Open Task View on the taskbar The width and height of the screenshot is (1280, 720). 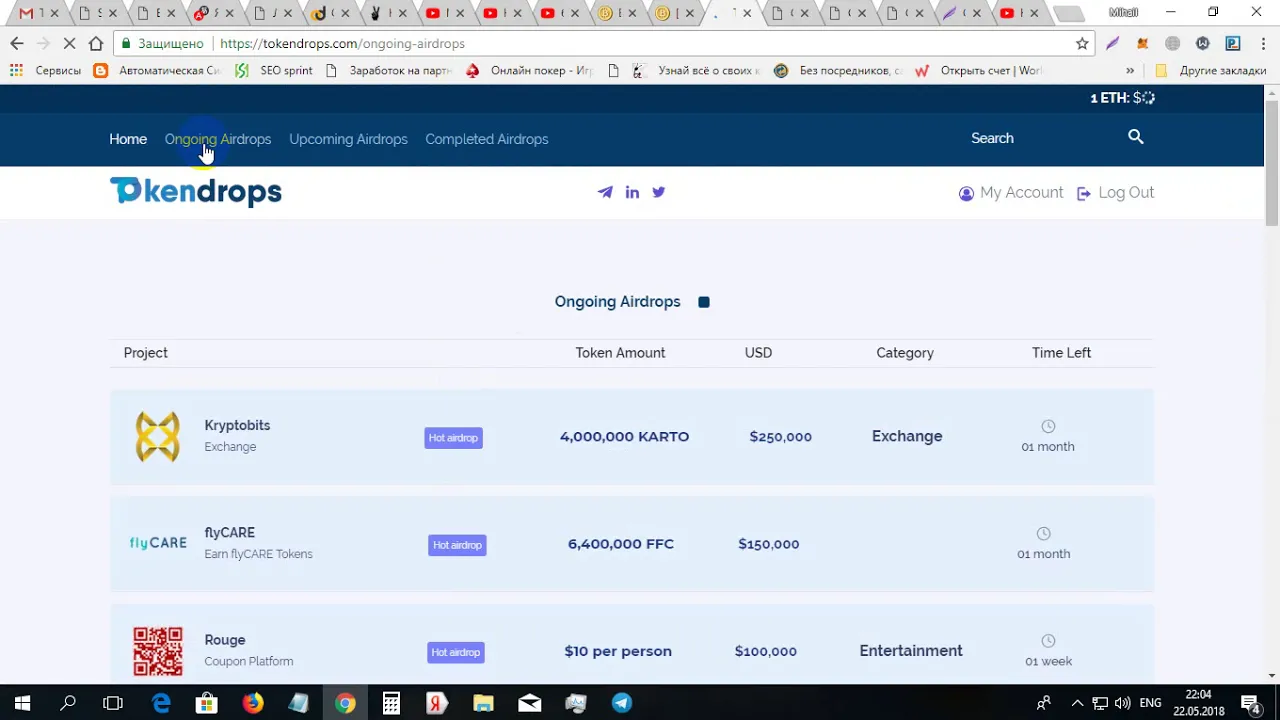(113, 703)
